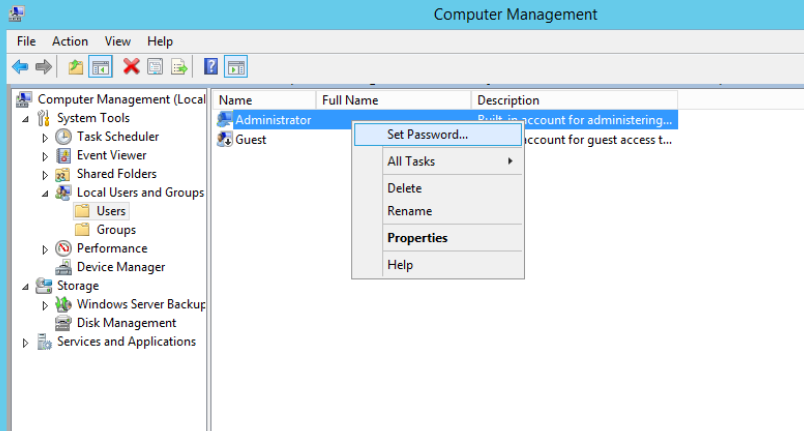The width and height of the screenshot is (804, 431).
Task: Toggle Show/Hide Console Tree icon
Action: (x=100, y=67)
